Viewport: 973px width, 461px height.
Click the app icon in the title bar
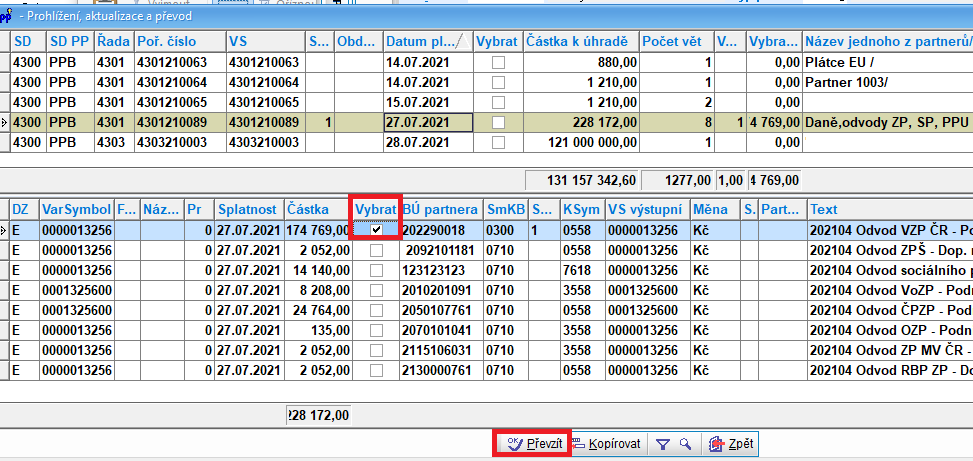coord(8,16)
